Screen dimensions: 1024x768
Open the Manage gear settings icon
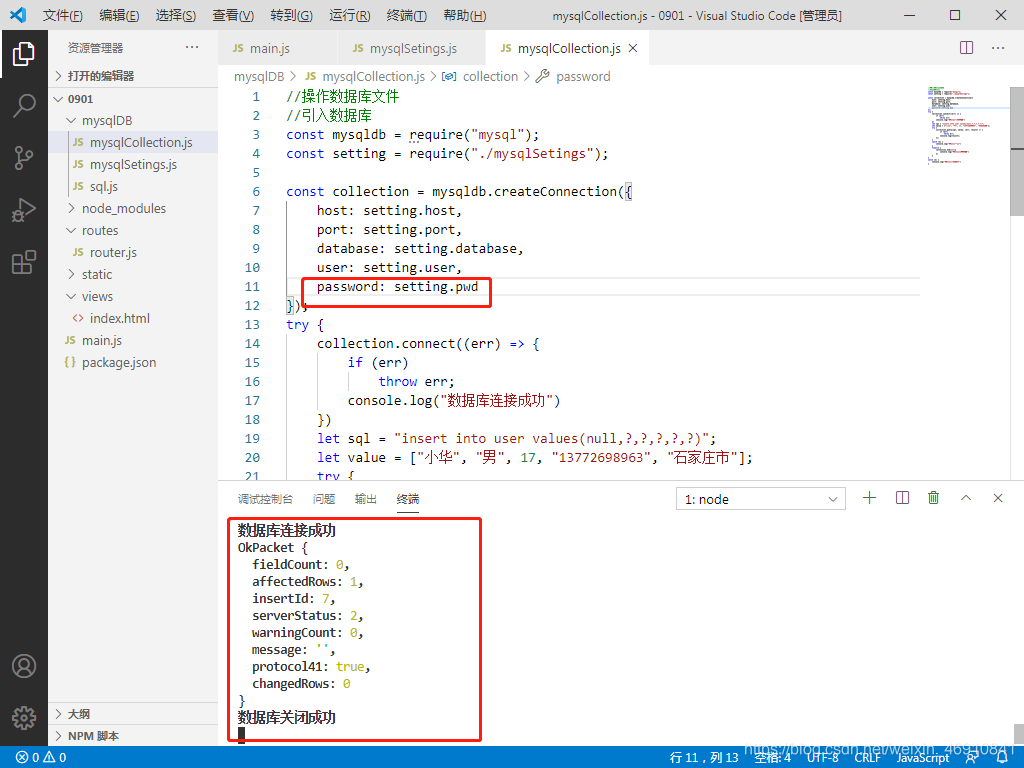(24, 717)
